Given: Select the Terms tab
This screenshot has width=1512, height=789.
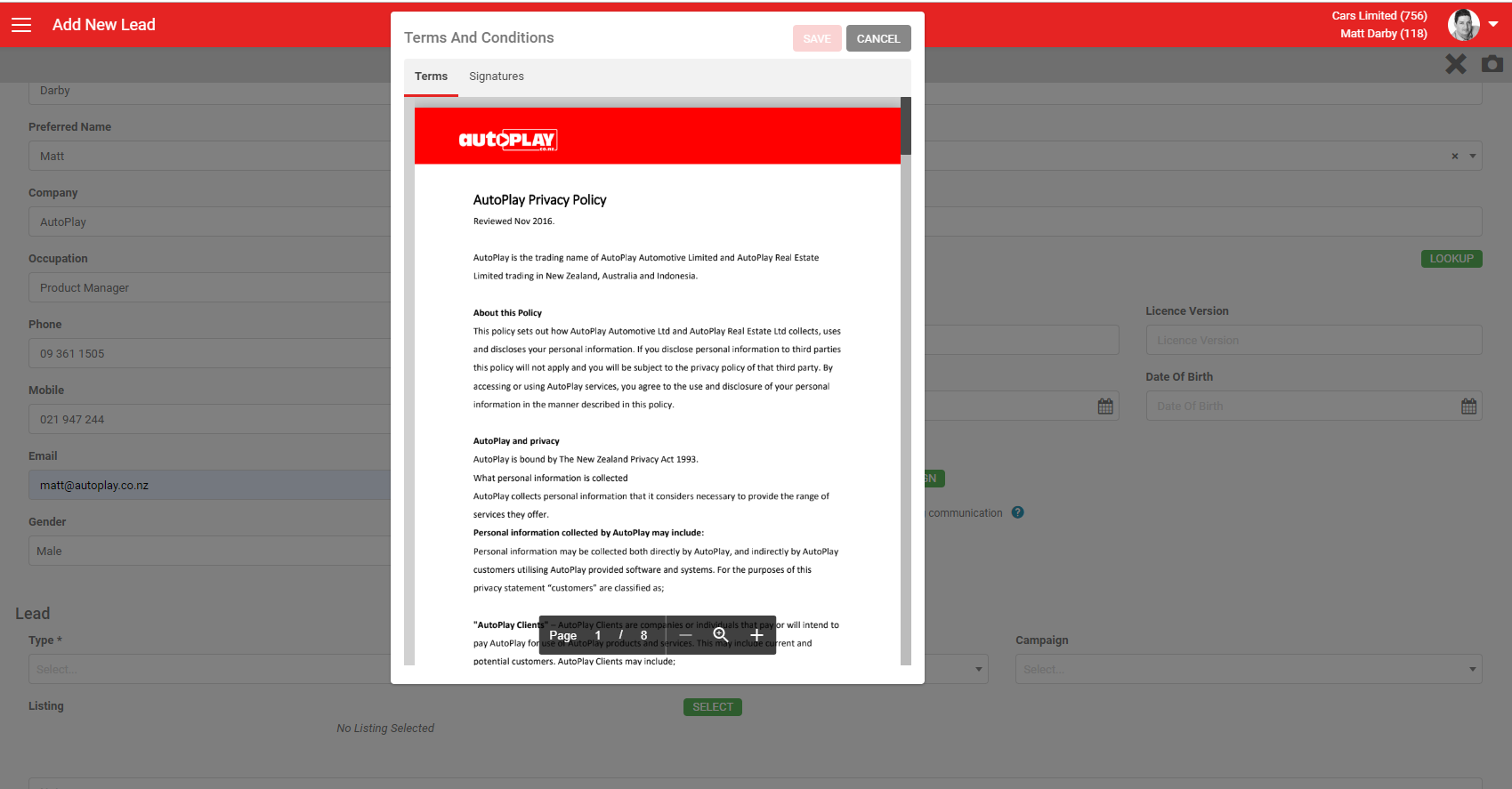Looking at the screenshot, I should 431,76.
